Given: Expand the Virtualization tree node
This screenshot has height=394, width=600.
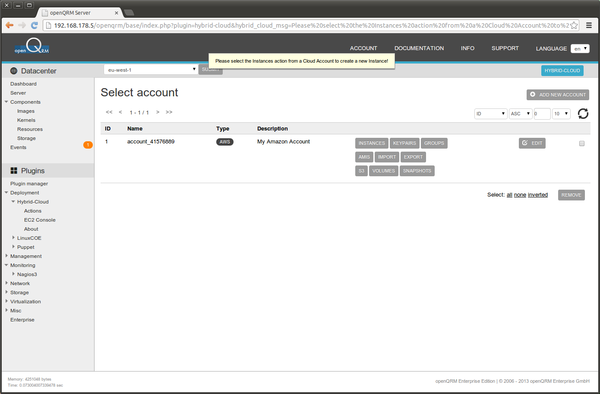Looking at the screenshot, I should tap(7, 301).
